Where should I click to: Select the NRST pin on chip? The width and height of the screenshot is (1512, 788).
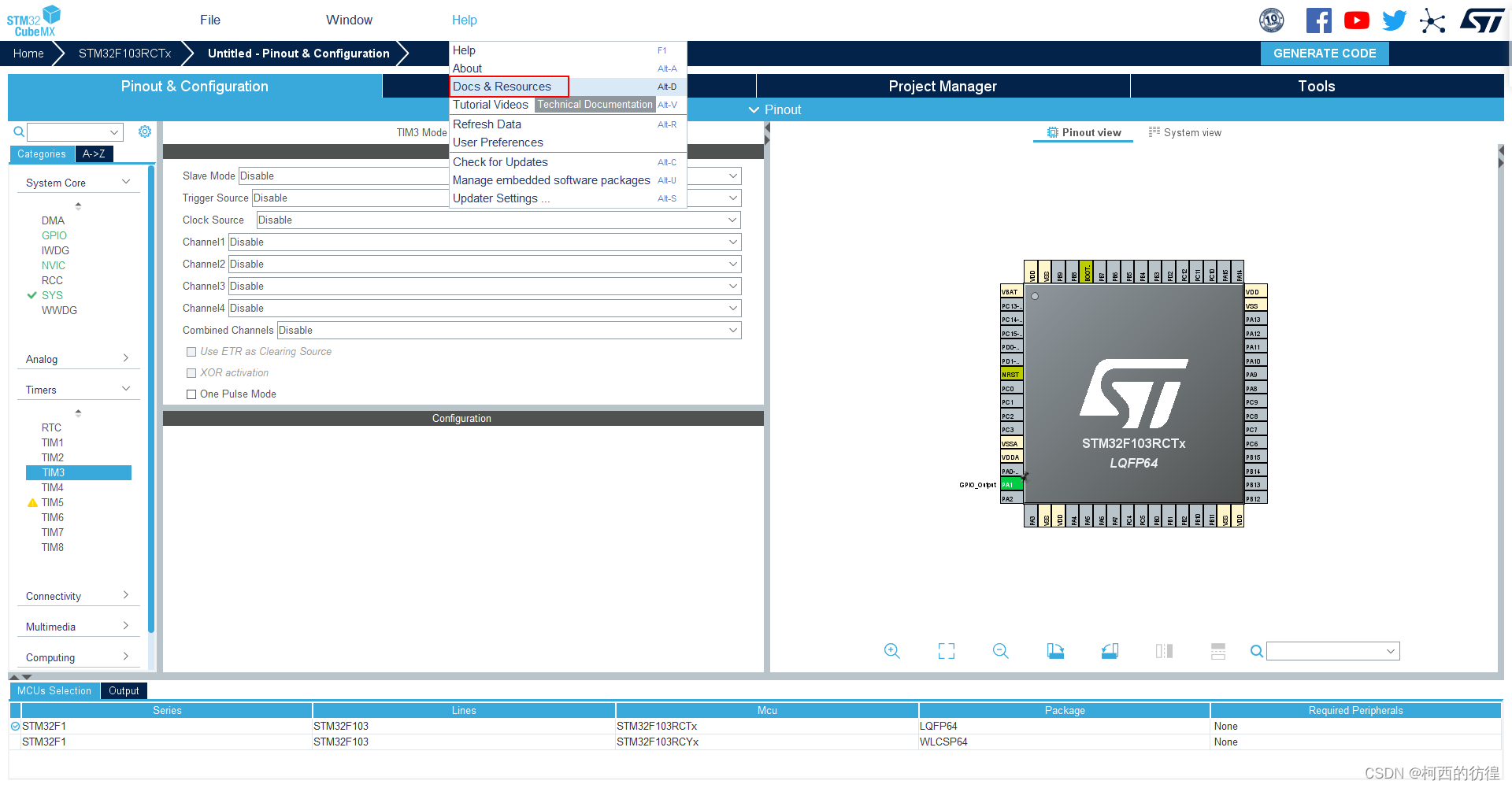[1011, 375]
